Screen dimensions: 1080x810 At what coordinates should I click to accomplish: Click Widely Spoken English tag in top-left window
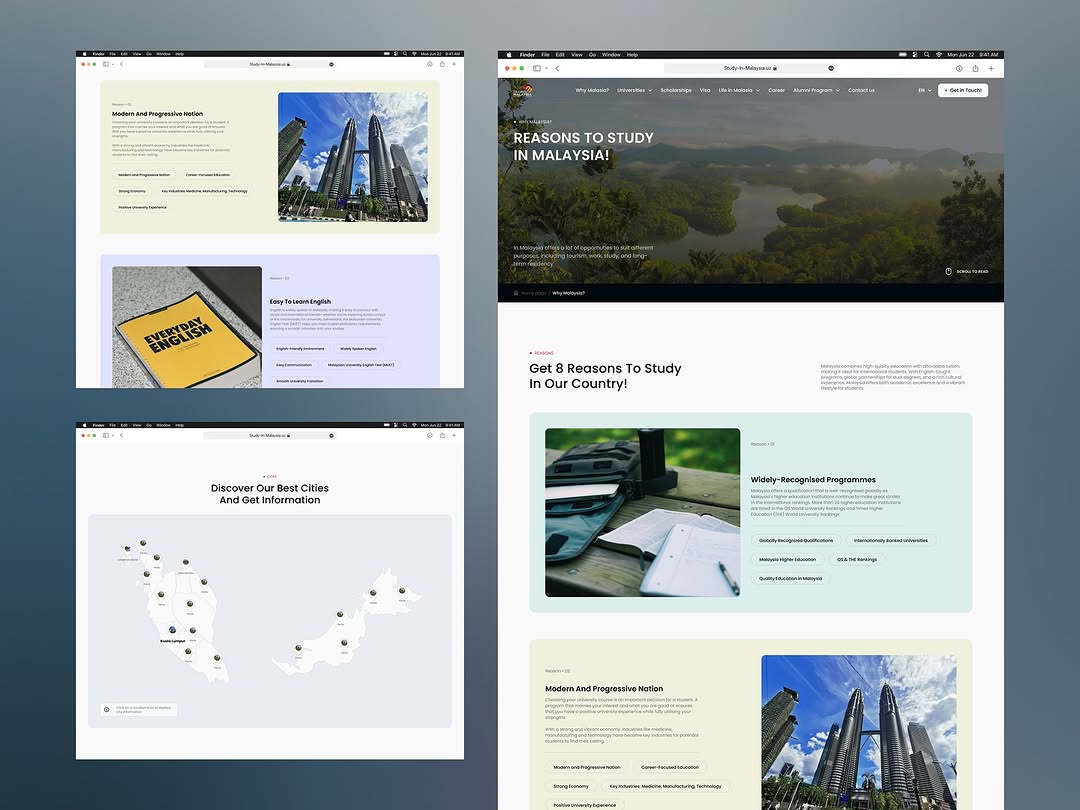click(x=358, y=349)
